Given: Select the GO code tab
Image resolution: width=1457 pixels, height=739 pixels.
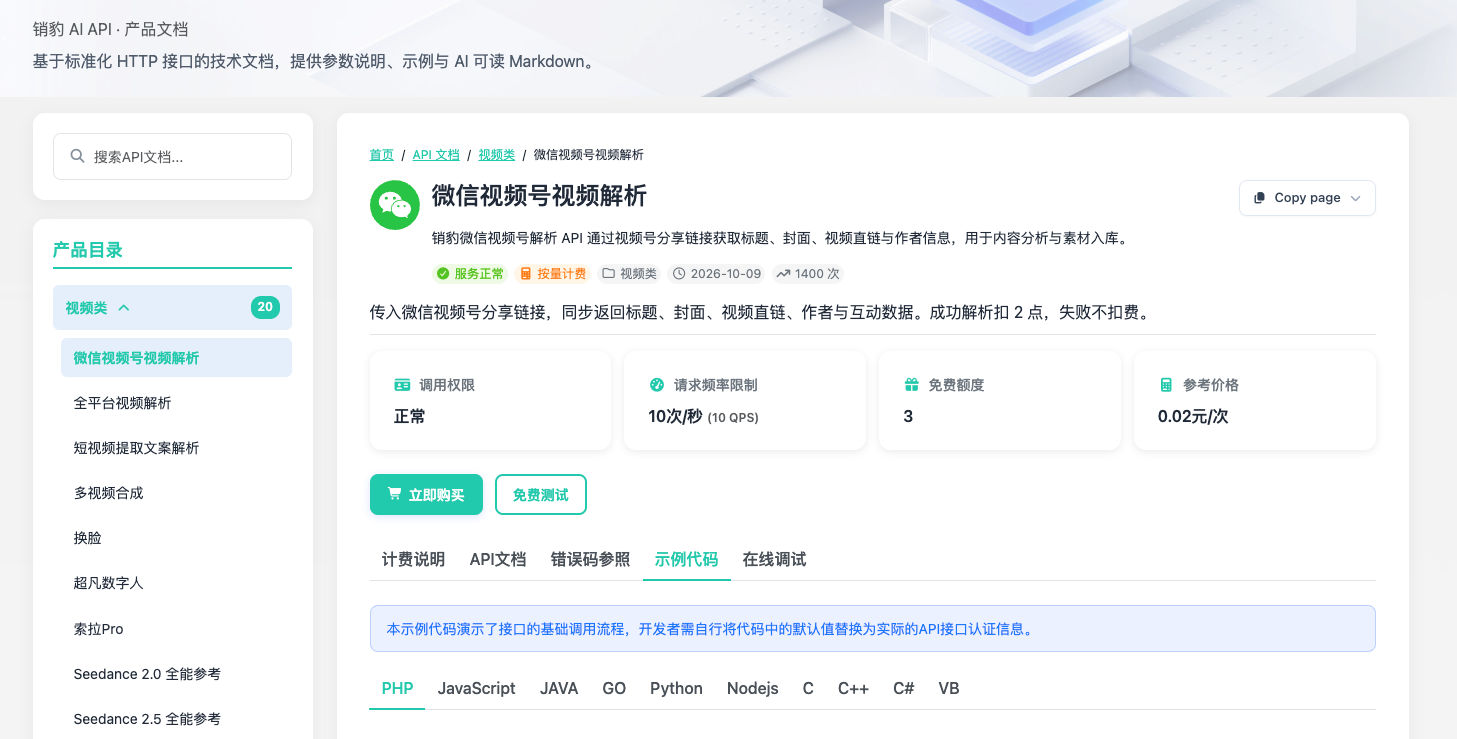Looking at the screenshot, I should pos(614,688).
